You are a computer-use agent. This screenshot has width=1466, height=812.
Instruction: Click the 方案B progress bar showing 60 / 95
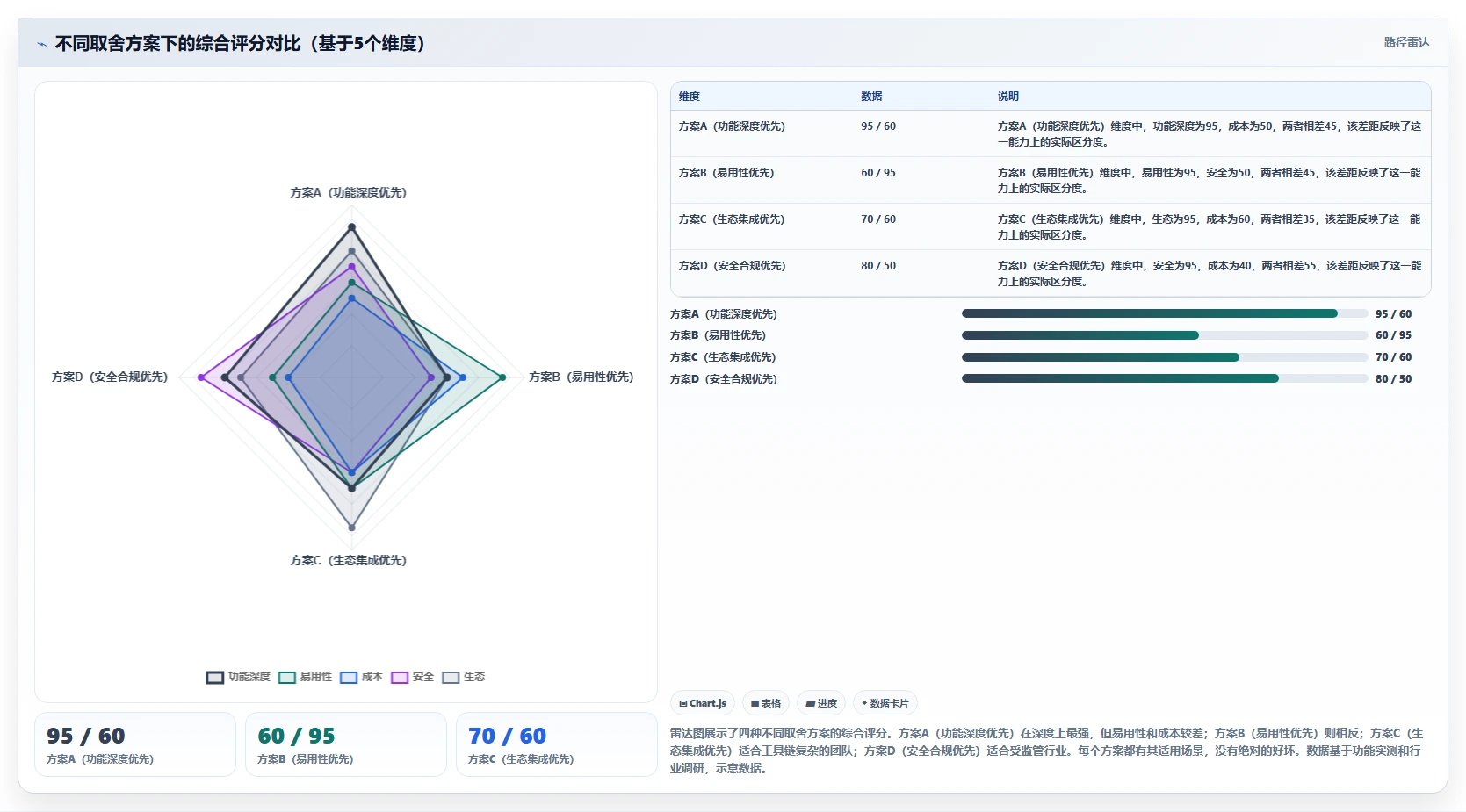click(x=1165, y=335)
